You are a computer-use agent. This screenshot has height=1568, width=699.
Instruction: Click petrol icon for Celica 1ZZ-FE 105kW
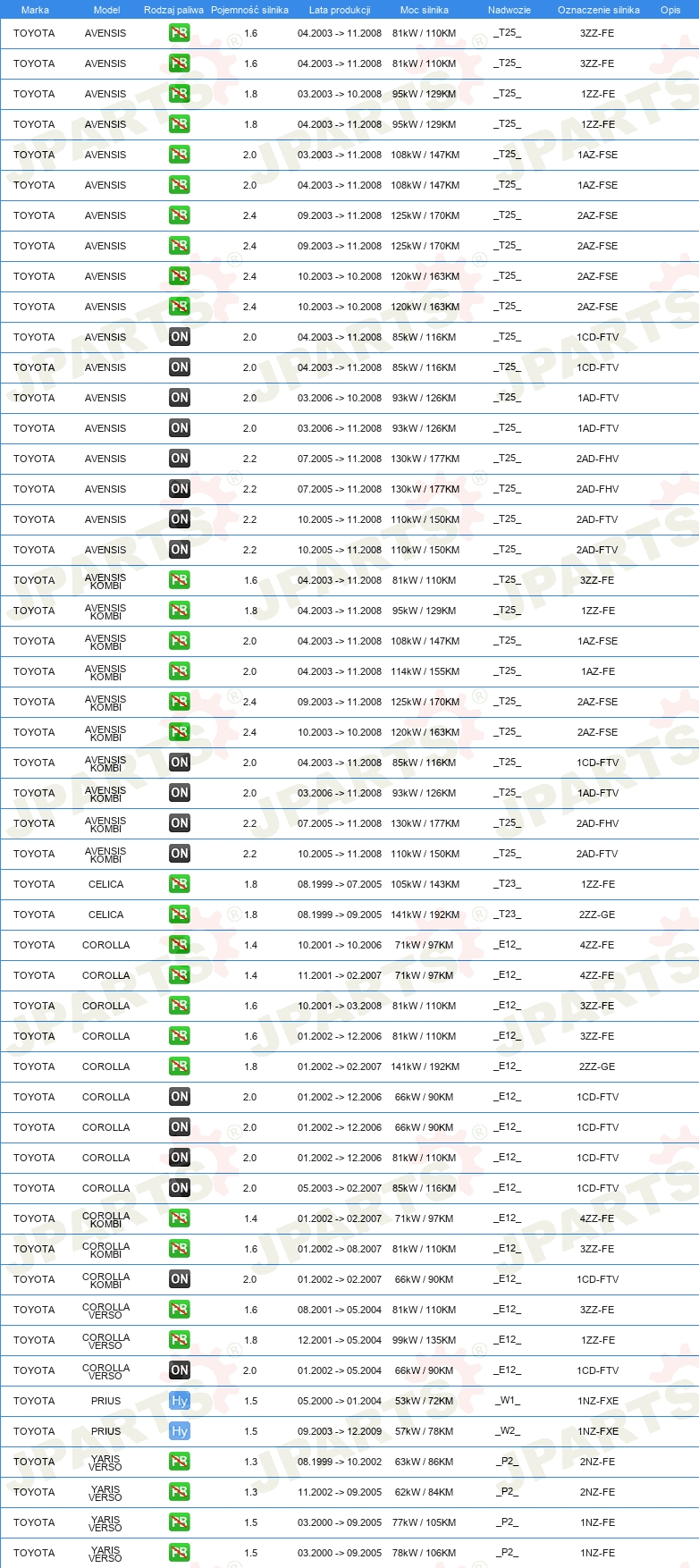(x=179, y=884)
